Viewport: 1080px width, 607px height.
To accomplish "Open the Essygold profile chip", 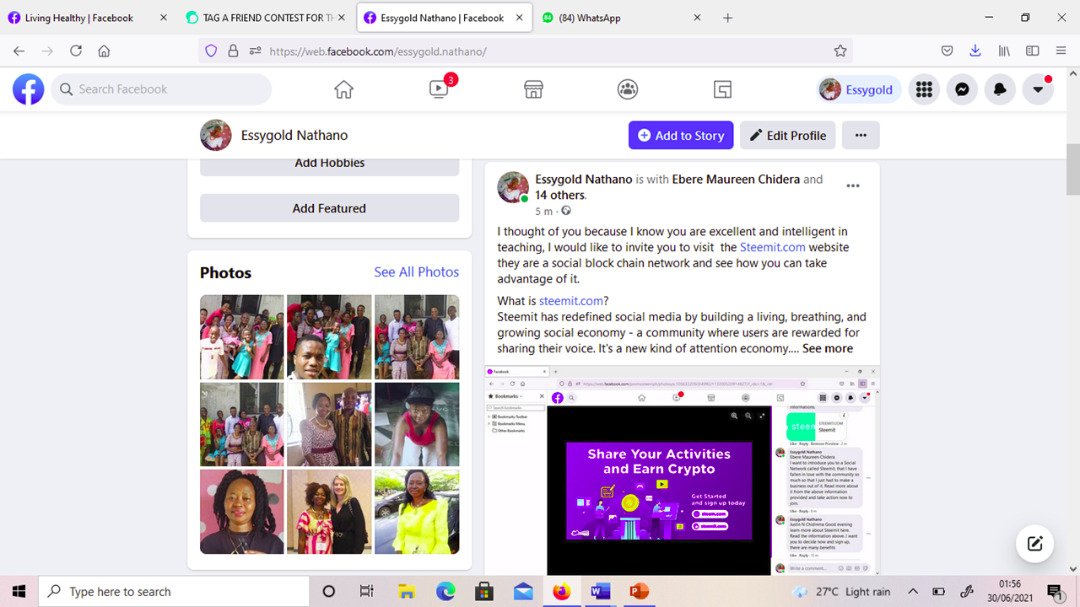I will coord(859,90).
